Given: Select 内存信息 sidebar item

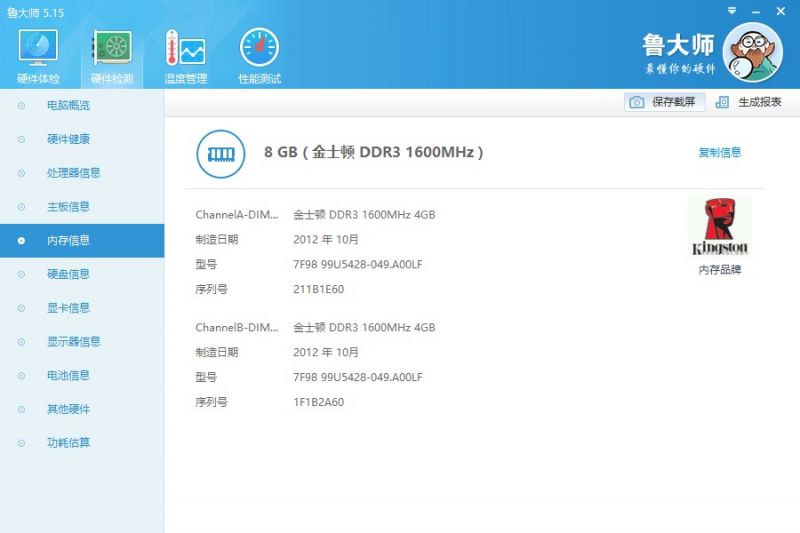Looking at the screenshot, I should [82, 241].
